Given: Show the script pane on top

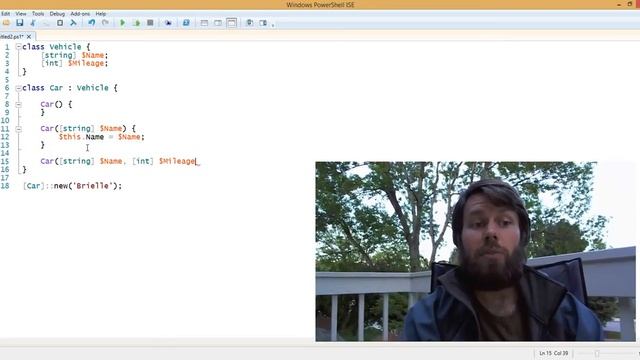Looking at the screenshot, I should (204, 23).
